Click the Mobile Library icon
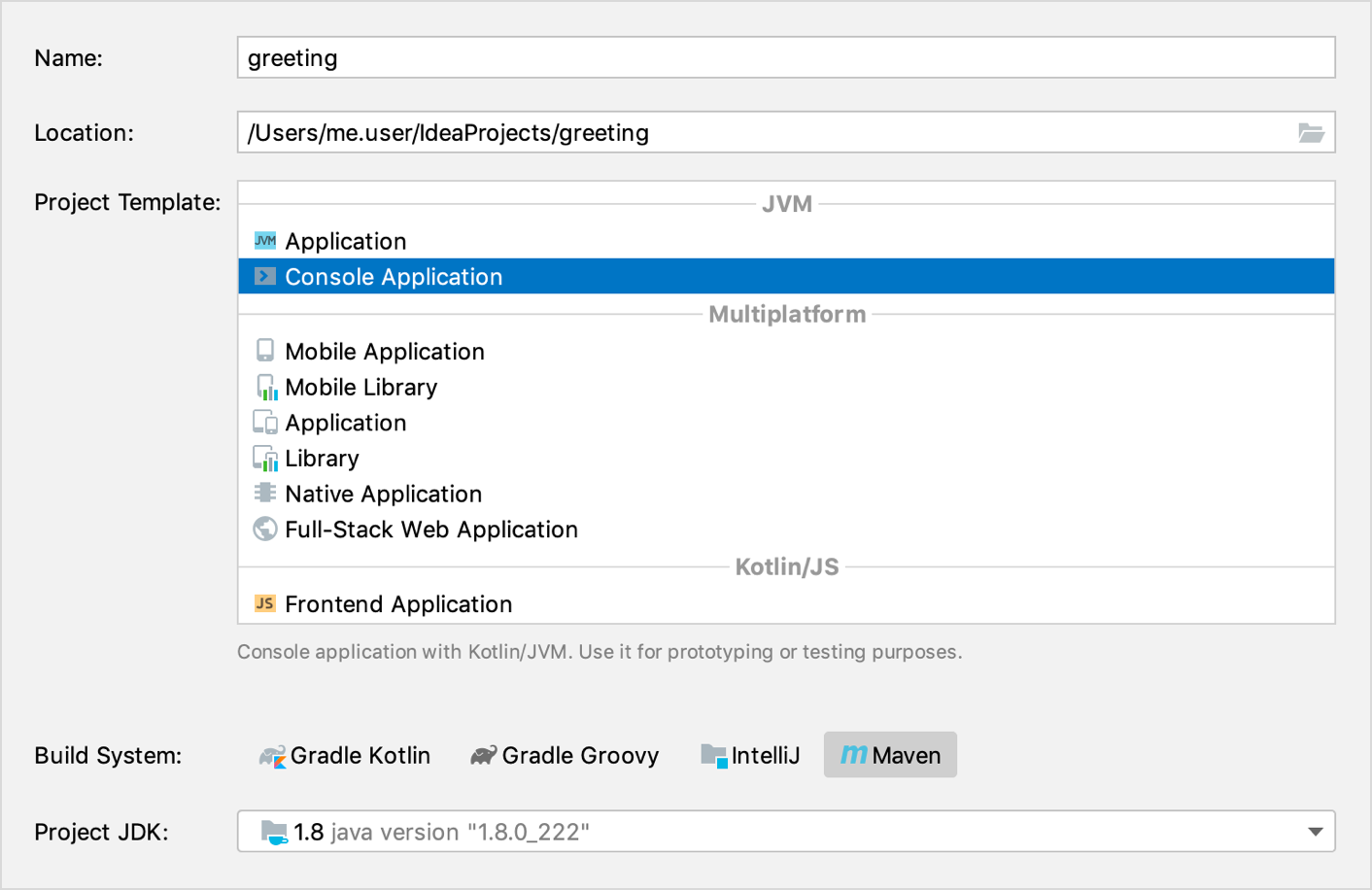The width and height of the screenshot is (1372, 890). pos(264,386)
